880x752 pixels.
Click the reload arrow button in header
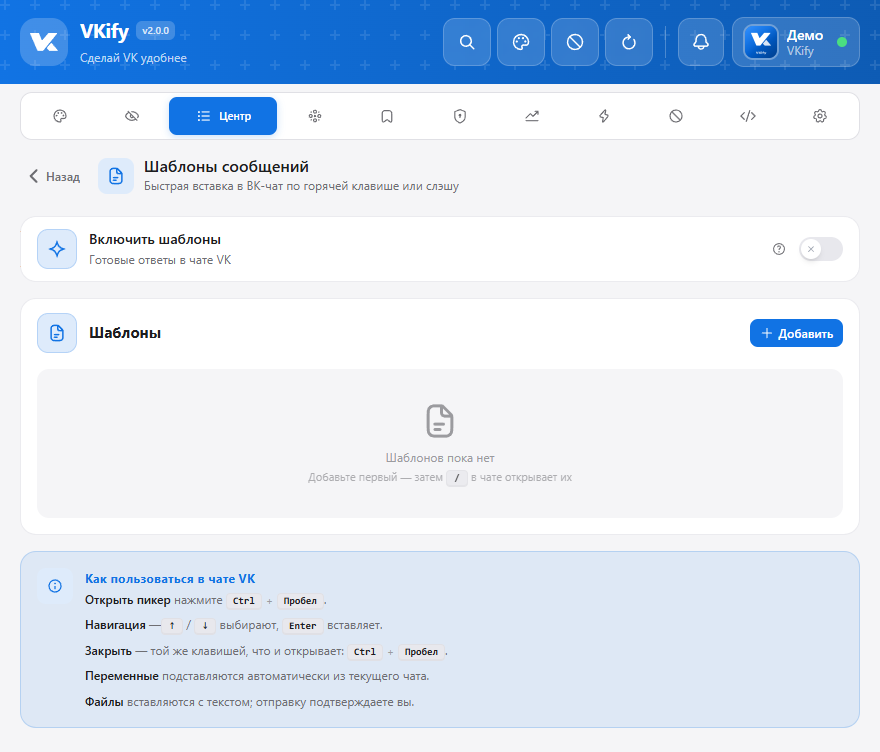coord(629,42)
